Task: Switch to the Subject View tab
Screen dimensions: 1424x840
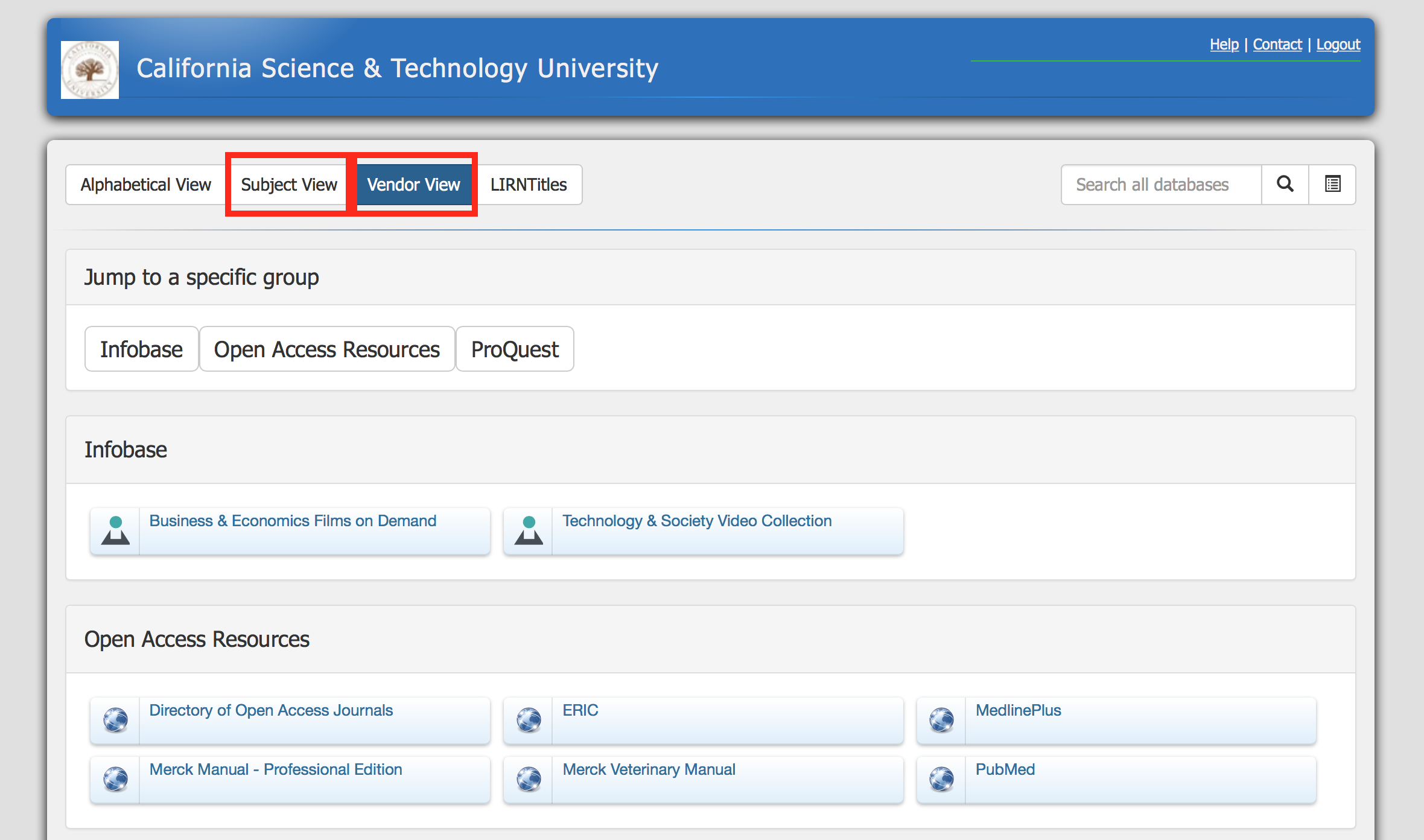Action: pyautogui.click(x=289, y=185)
